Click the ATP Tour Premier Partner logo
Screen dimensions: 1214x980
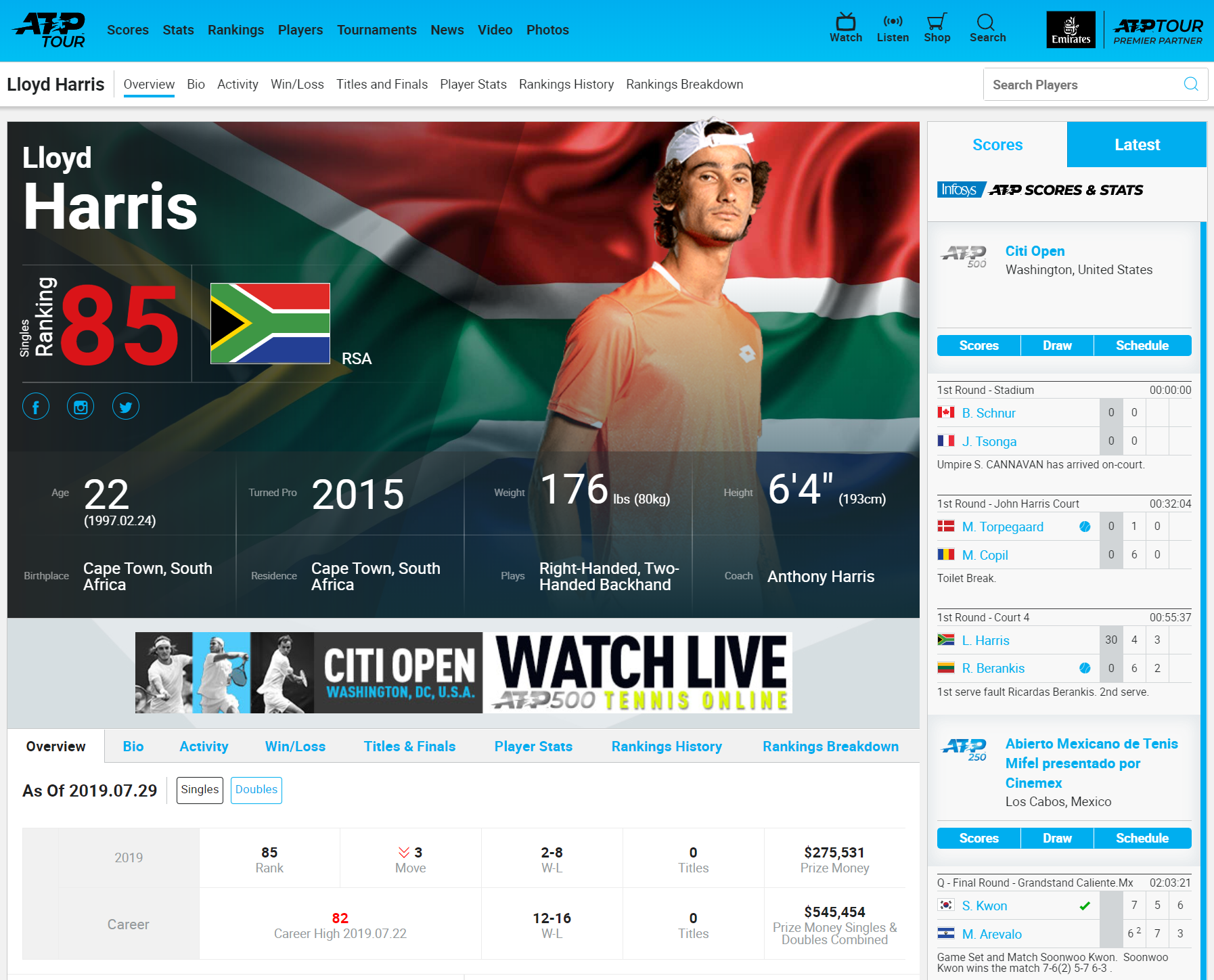point(1158,31)
